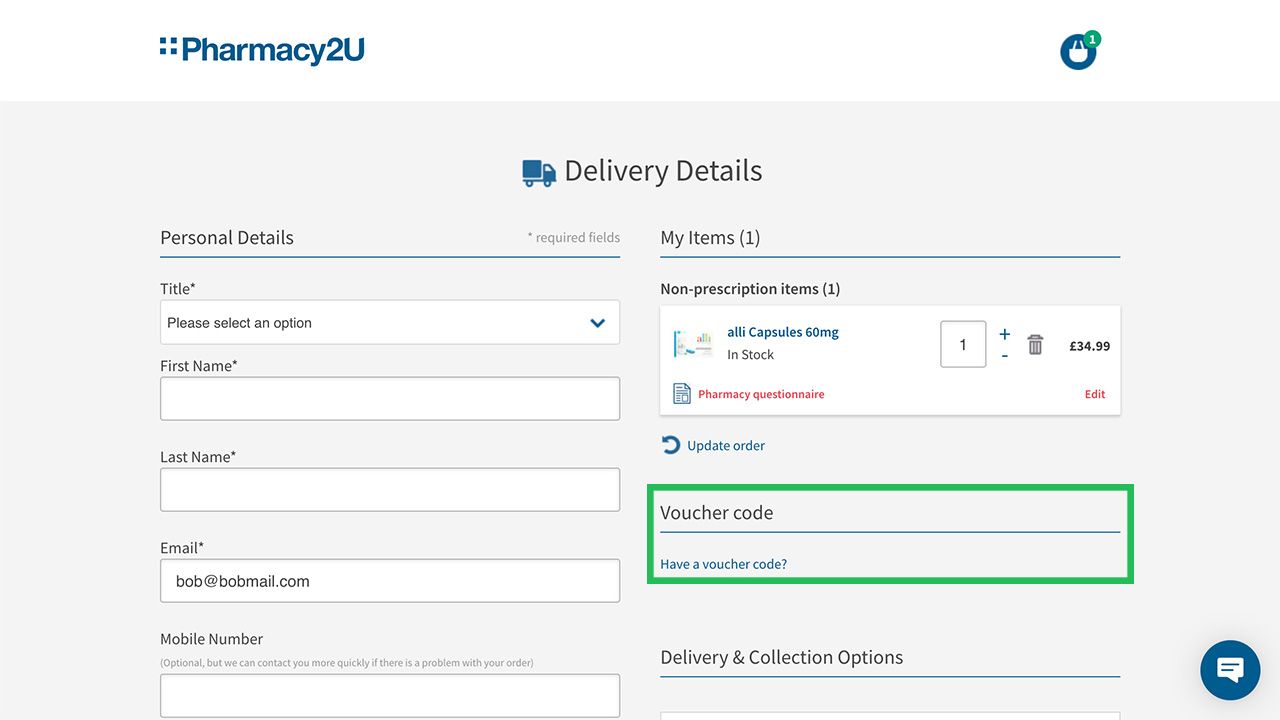Open the alli Capsules product thumbnail
This screenshot has width=1280, height=720.
pyautogui.click(x=693, y=343)
